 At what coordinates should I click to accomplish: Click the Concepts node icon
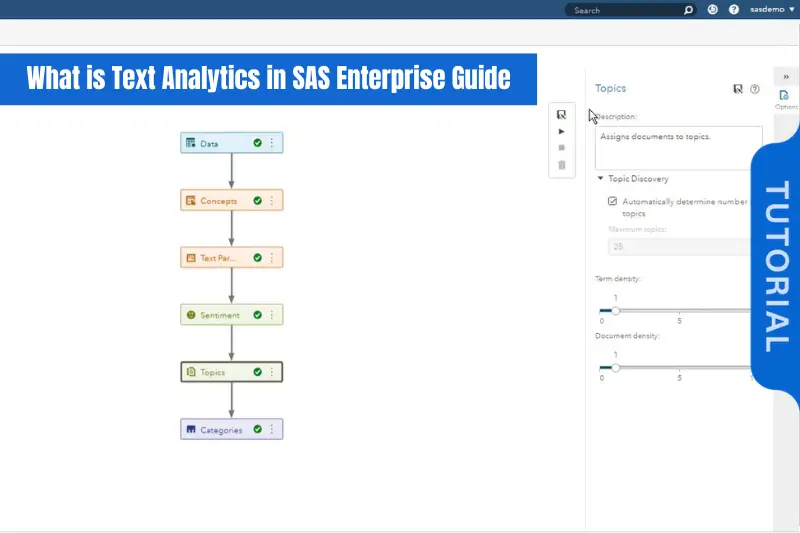pos(191,200)
